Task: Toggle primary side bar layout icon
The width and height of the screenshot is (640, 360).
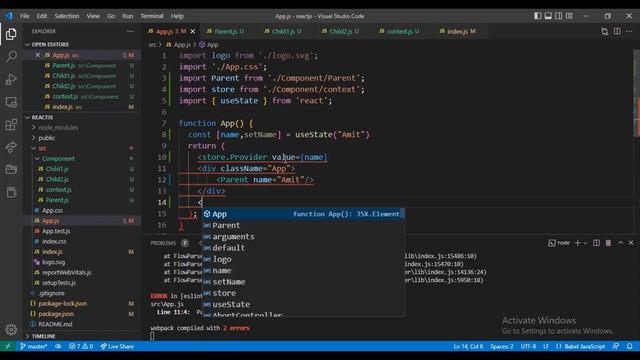Action: (x=538, y=16)
